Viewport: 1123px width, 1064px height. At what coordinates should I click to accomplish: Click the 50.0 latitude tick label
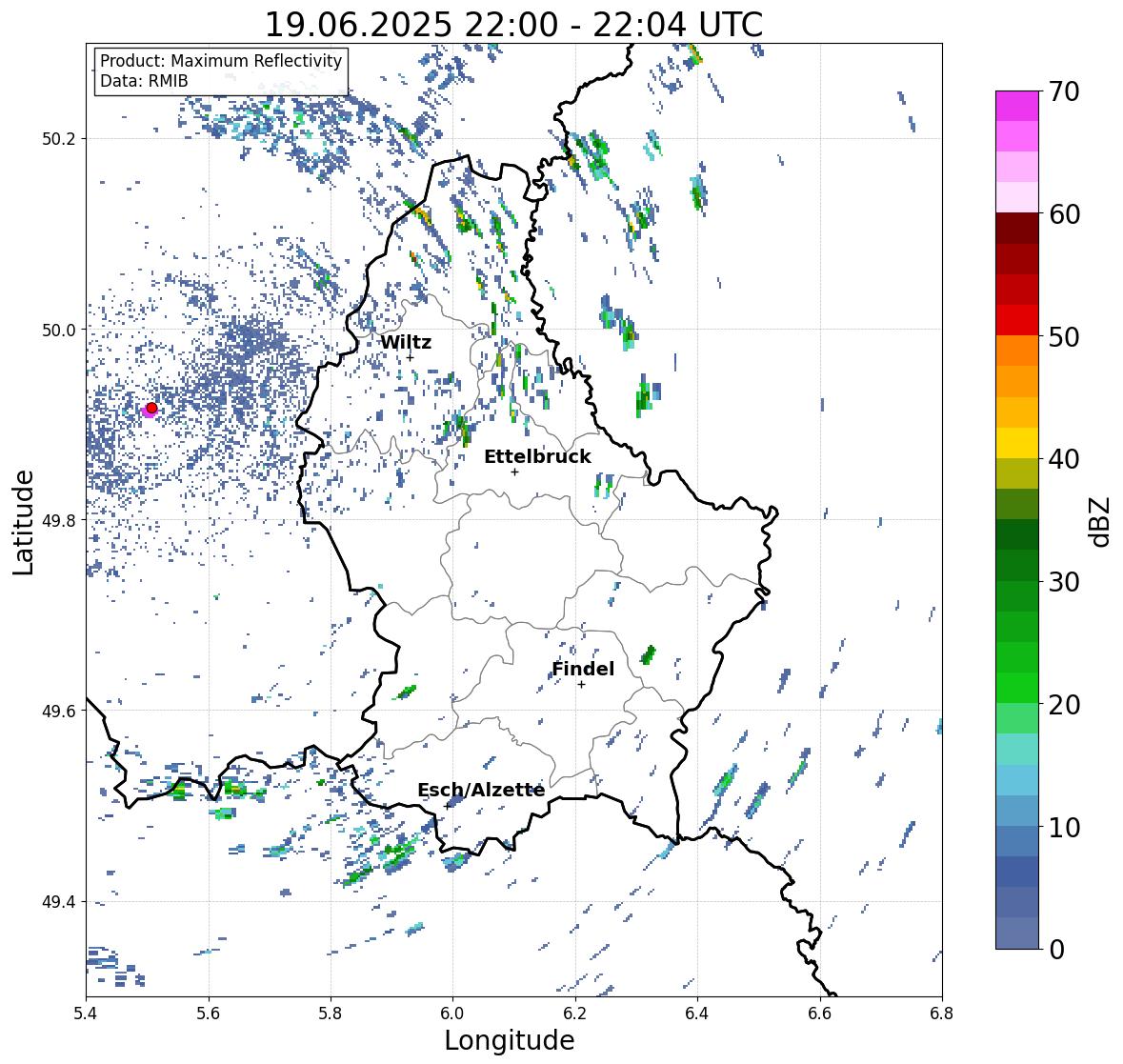point(59,331)
